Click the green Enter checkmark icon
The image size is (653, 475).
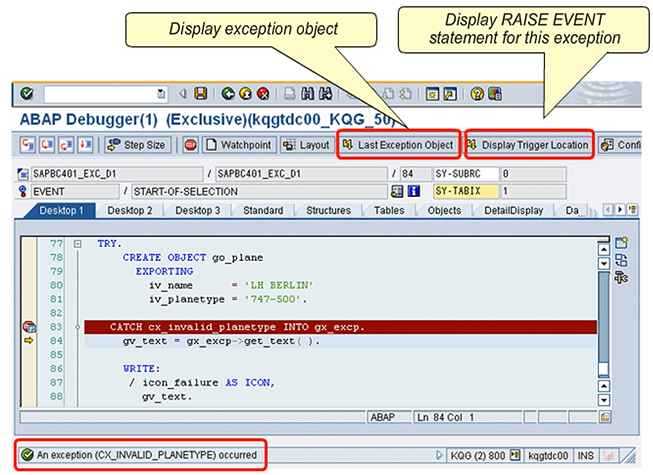27,94
